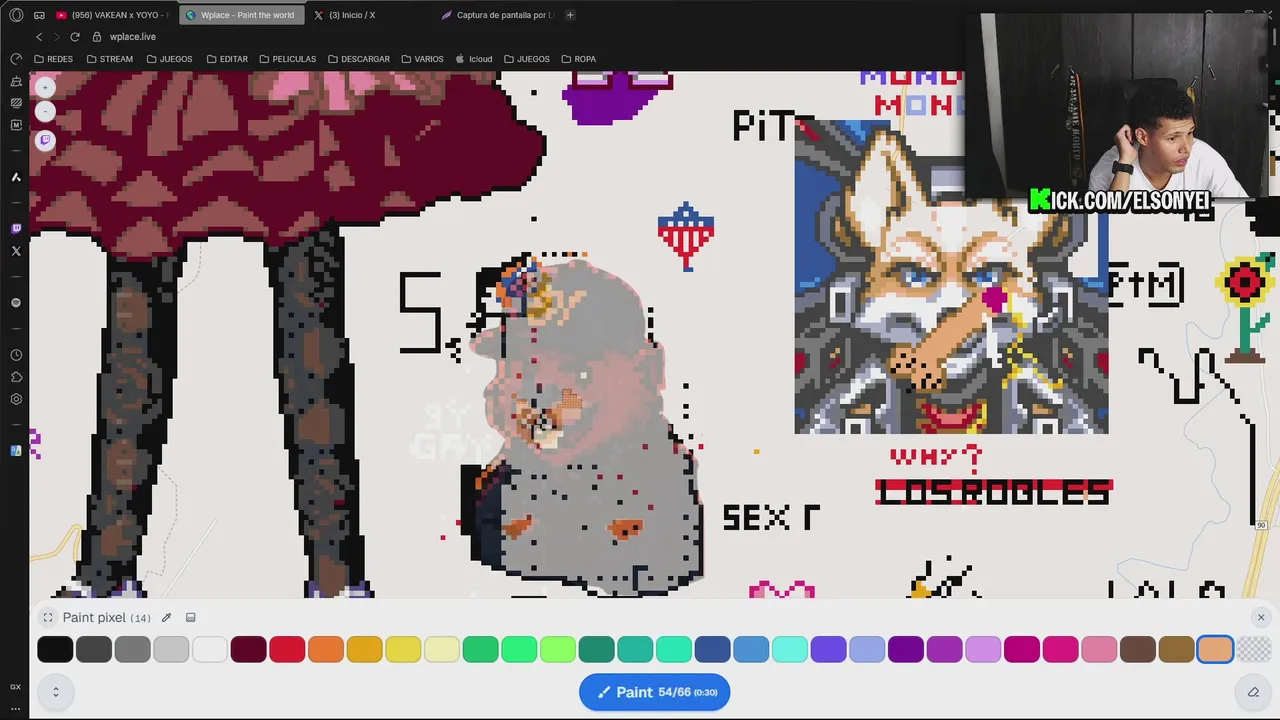Pick the pale yellow color swatch
The width and height of the screenshot is (1280, 720).
click(442, 650)
